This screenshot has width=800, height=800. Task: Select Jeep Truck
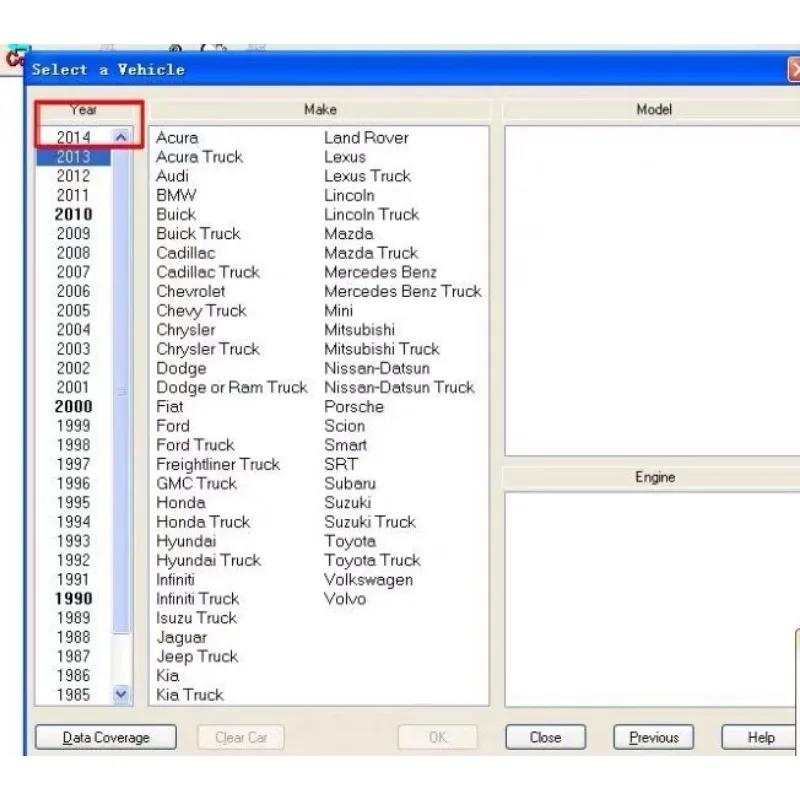[x=197, y=656]
